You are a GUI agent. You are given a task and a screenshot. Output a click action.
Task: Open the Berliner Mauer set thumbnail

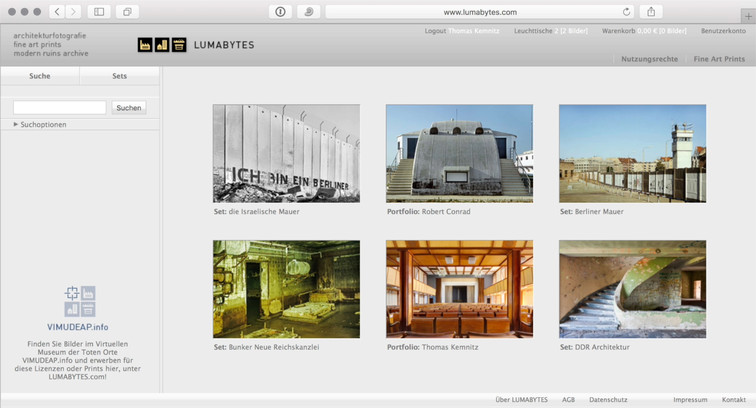coord(632,153)
